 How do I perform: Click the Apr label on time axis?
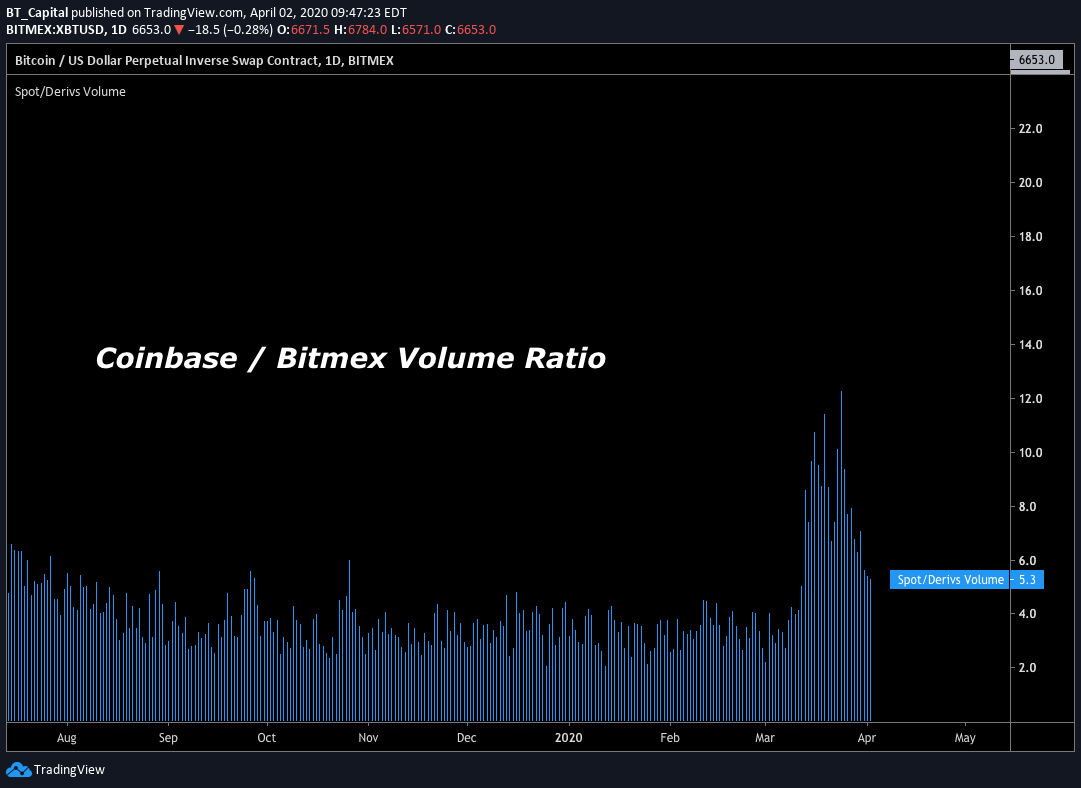coord(867,738)
